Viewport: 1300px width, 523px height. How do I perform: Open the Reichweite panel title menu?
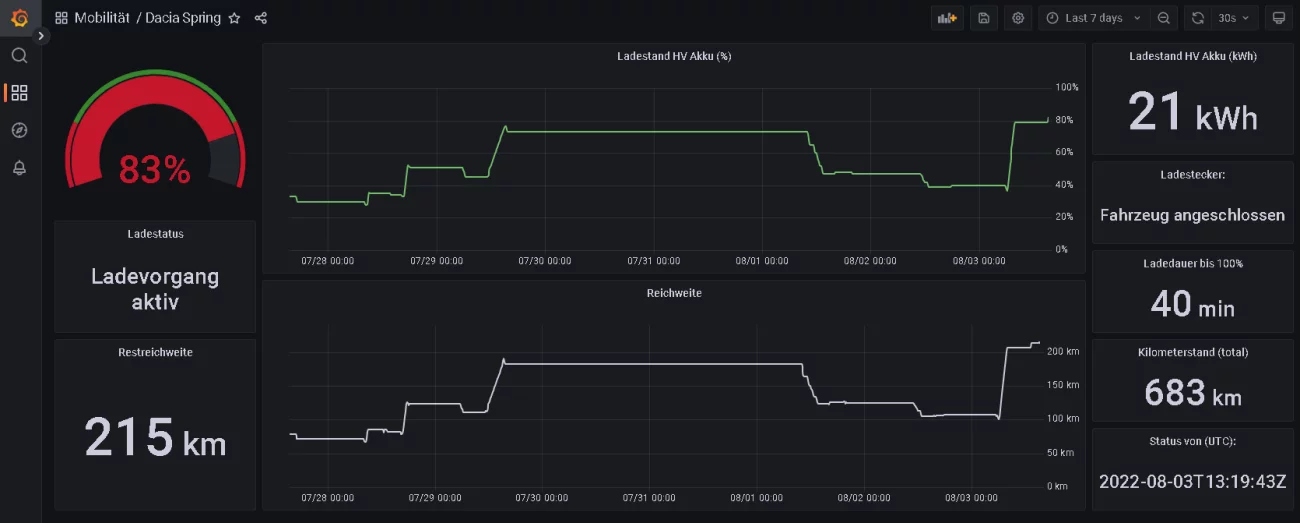click(x=673, y=293)
